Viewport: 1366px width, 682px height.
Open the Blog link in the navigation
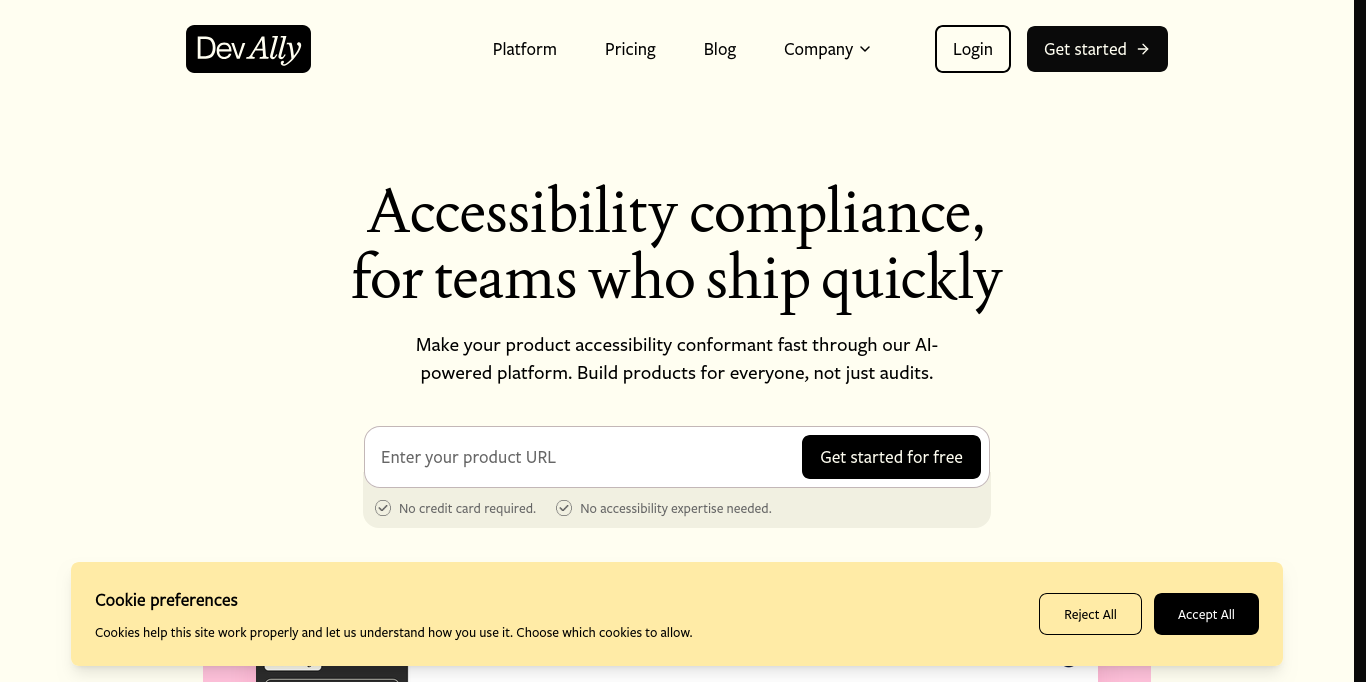(719, 49)
